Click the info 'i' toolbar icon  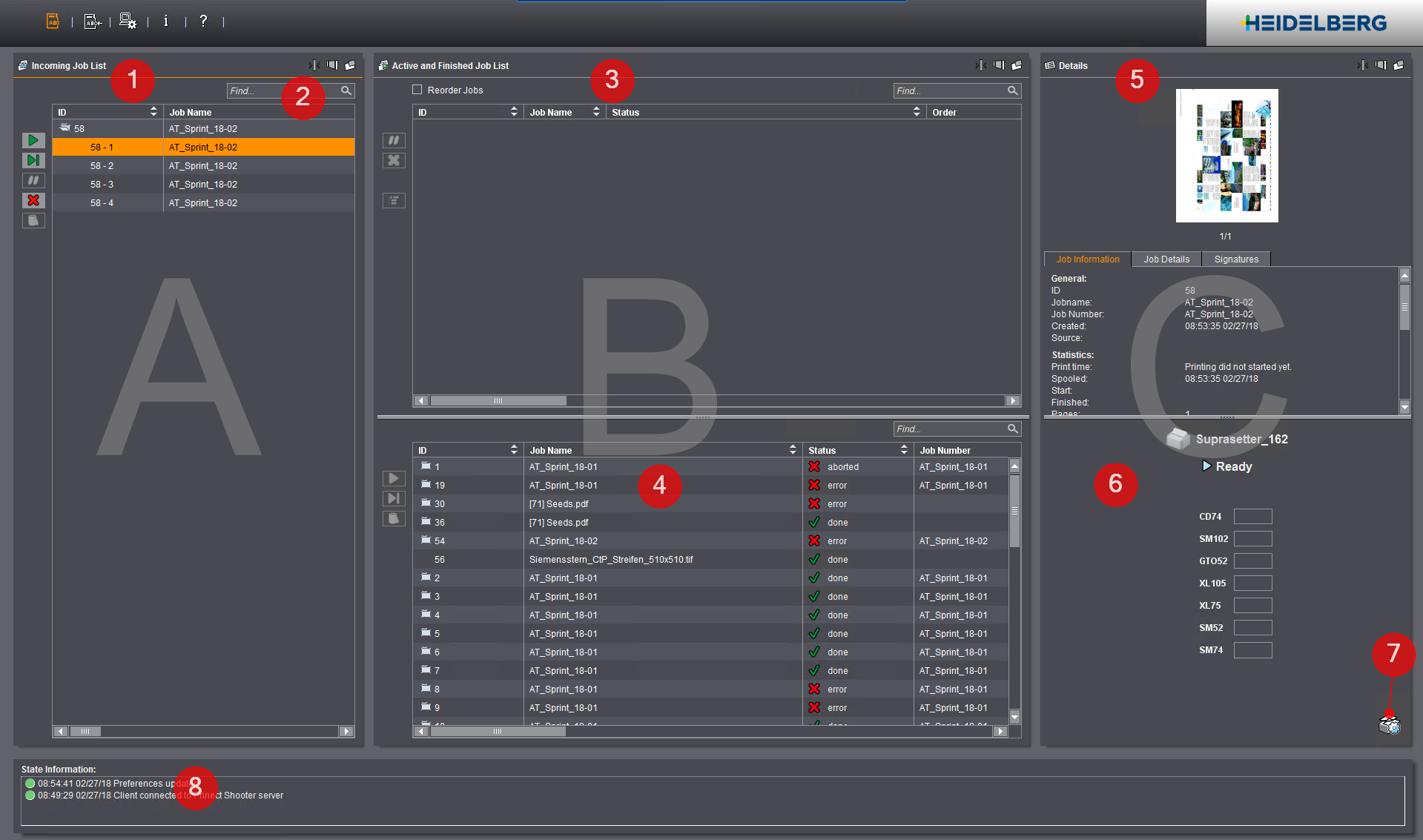[165, 22]
